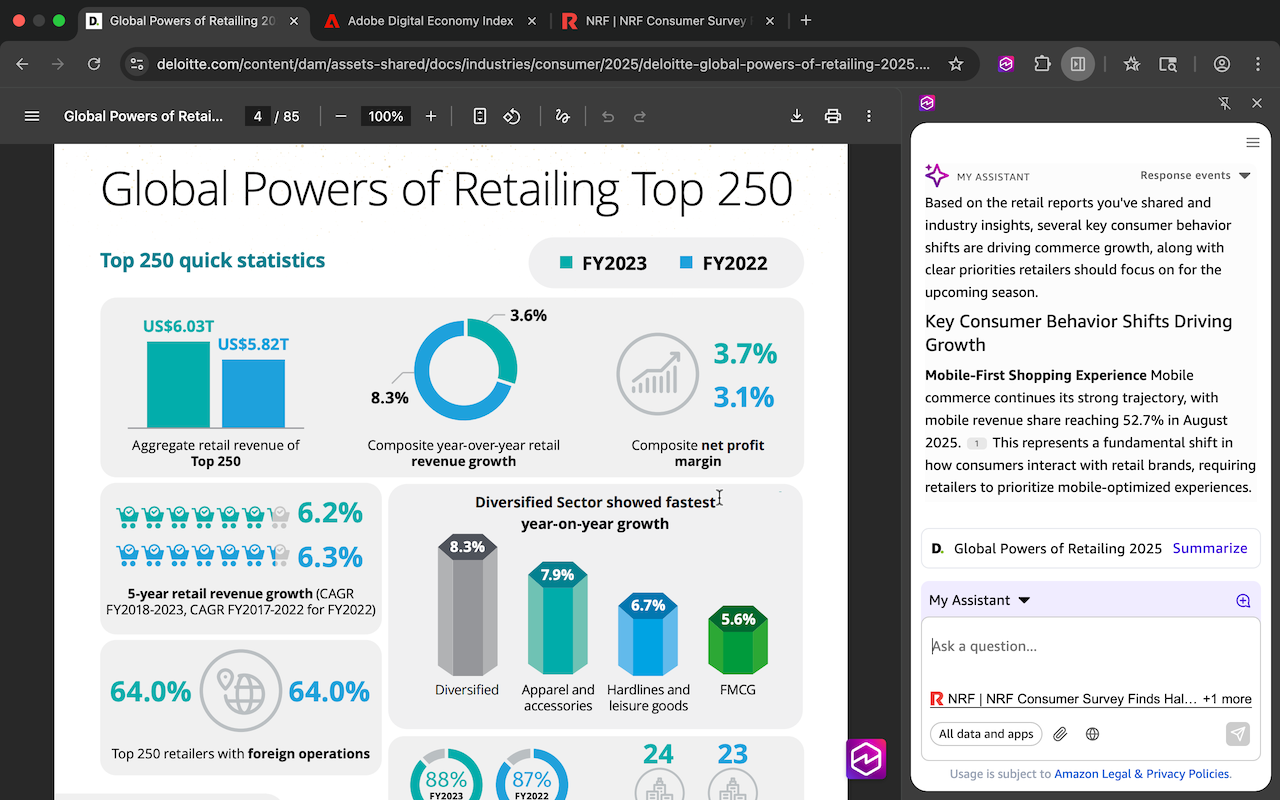Attach a file with paperclip icon
The height and width of the screenshot is (800, 1280).
(x=1061, y=734)
